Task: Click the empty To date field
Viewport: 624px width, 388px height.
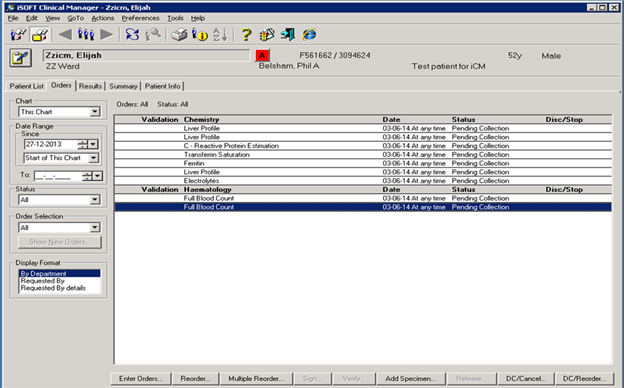Action: (x=58, y=175)
